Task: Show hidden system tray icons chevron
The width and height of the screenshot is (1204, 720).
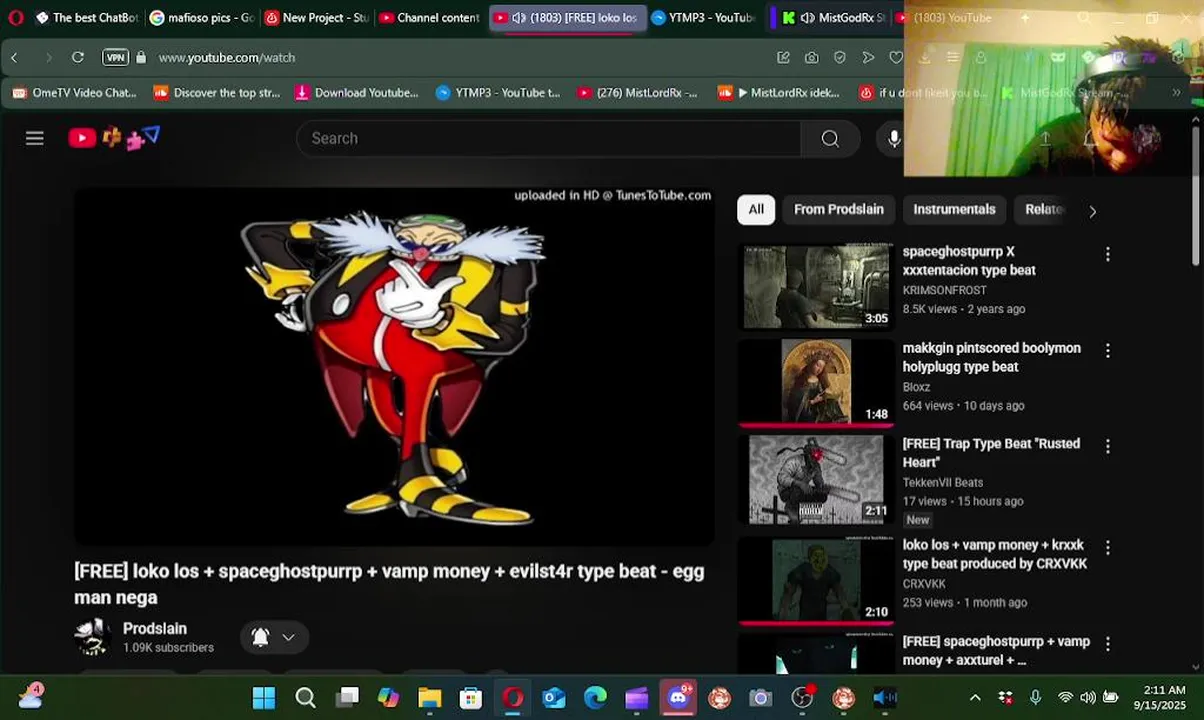Action: (975, 698)
